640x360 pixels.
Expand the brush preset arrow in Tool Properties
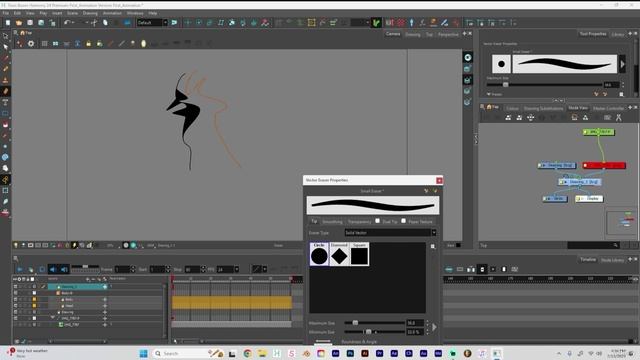click(x=622, y=64)
